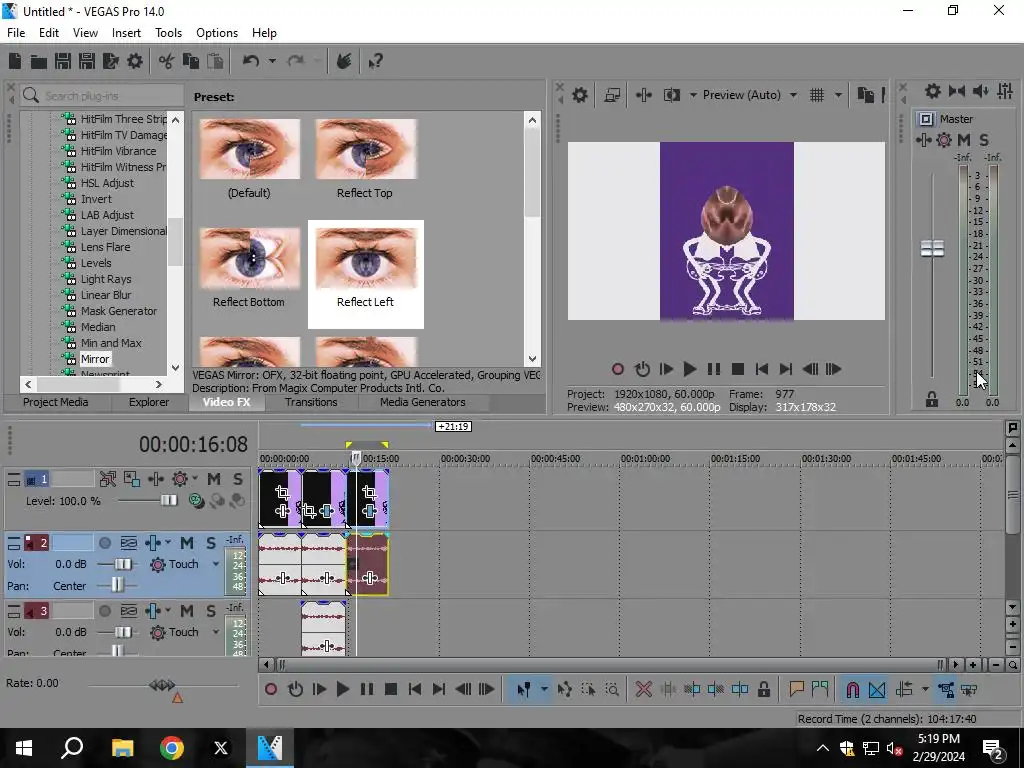Click the Lock event padlock icon
Image resolution: width=1024 pixels, height=768 pixels.
763,690
